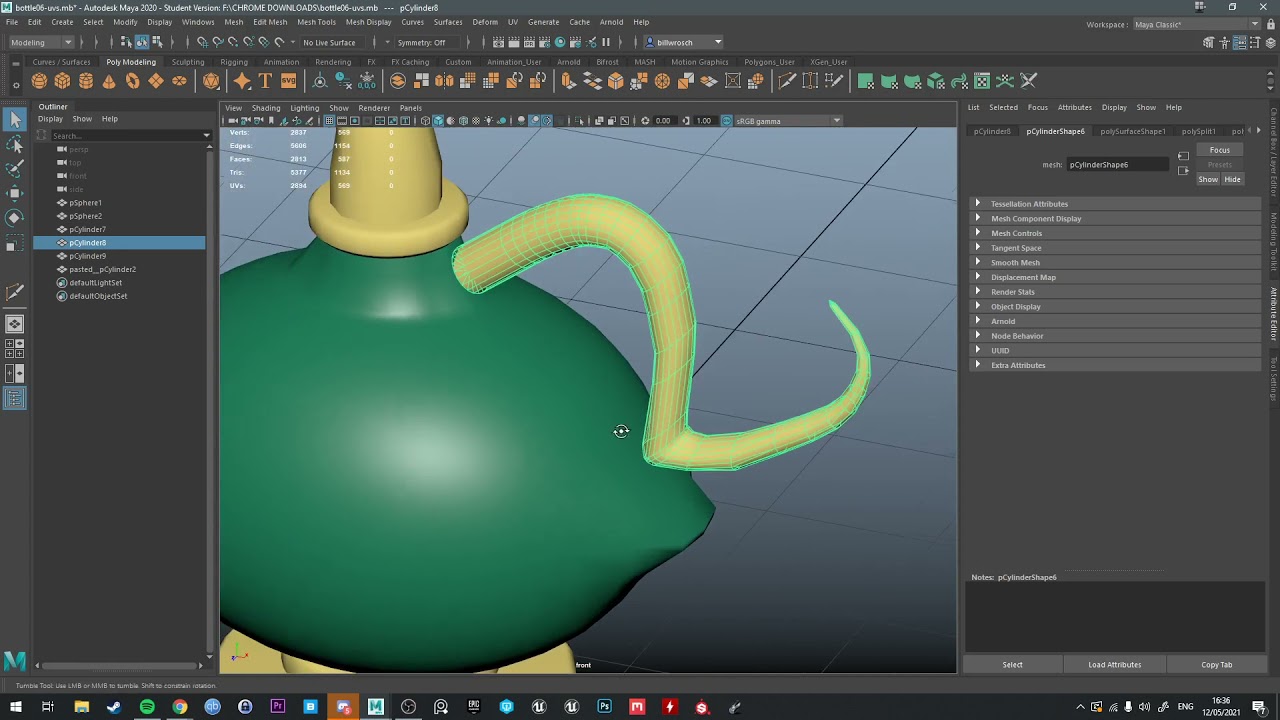1280x720 pixels.
Task: Select the Lasso select tool
Action: [15, 145]
